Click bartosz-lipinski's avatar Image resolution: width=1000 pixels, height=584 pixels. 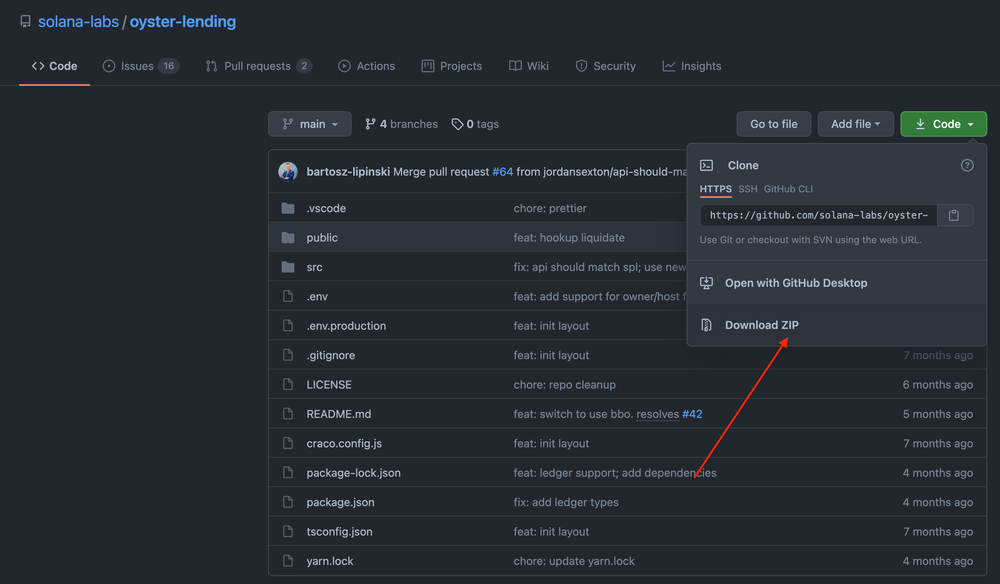[x=288, y=171]
